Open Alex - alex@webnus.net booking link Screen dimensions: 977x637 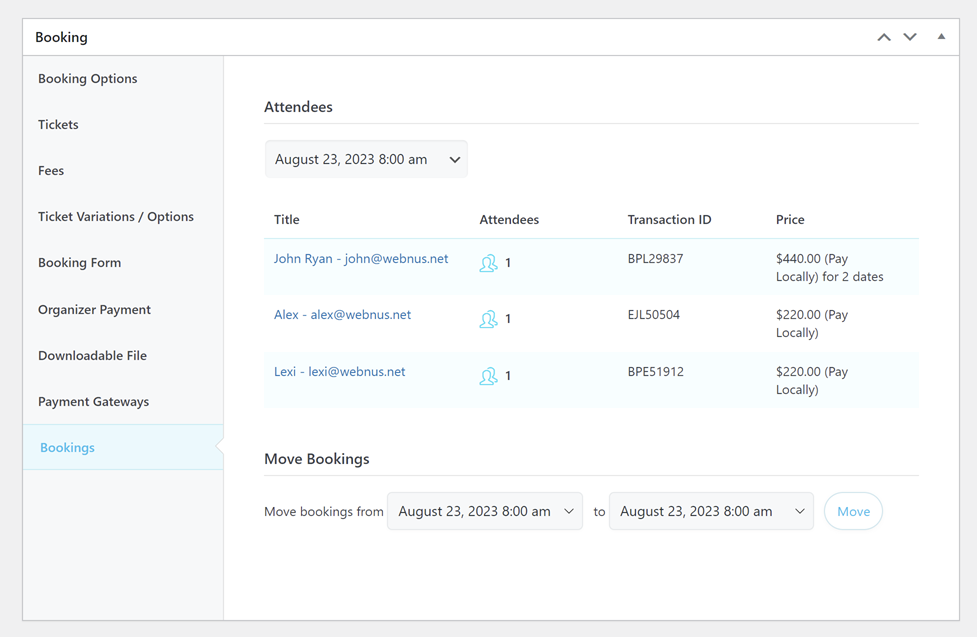pyautogui.click(x=342, y=314)
